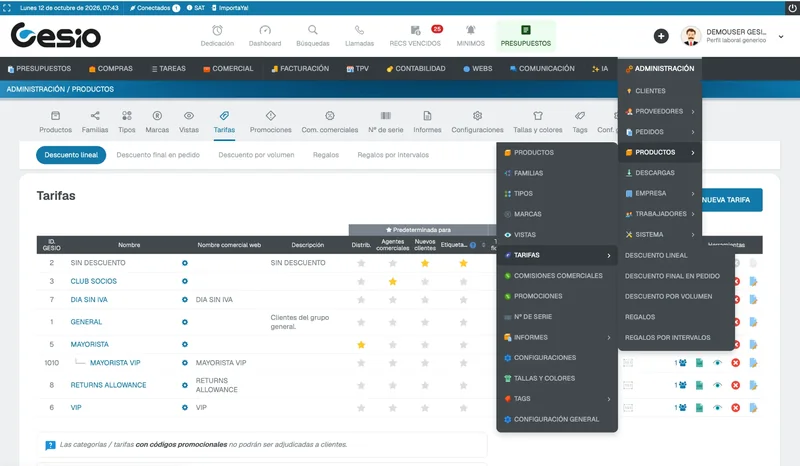
Task: Toggle visibility eye on MAYORISTA VIP row
Action: (717, 363)
